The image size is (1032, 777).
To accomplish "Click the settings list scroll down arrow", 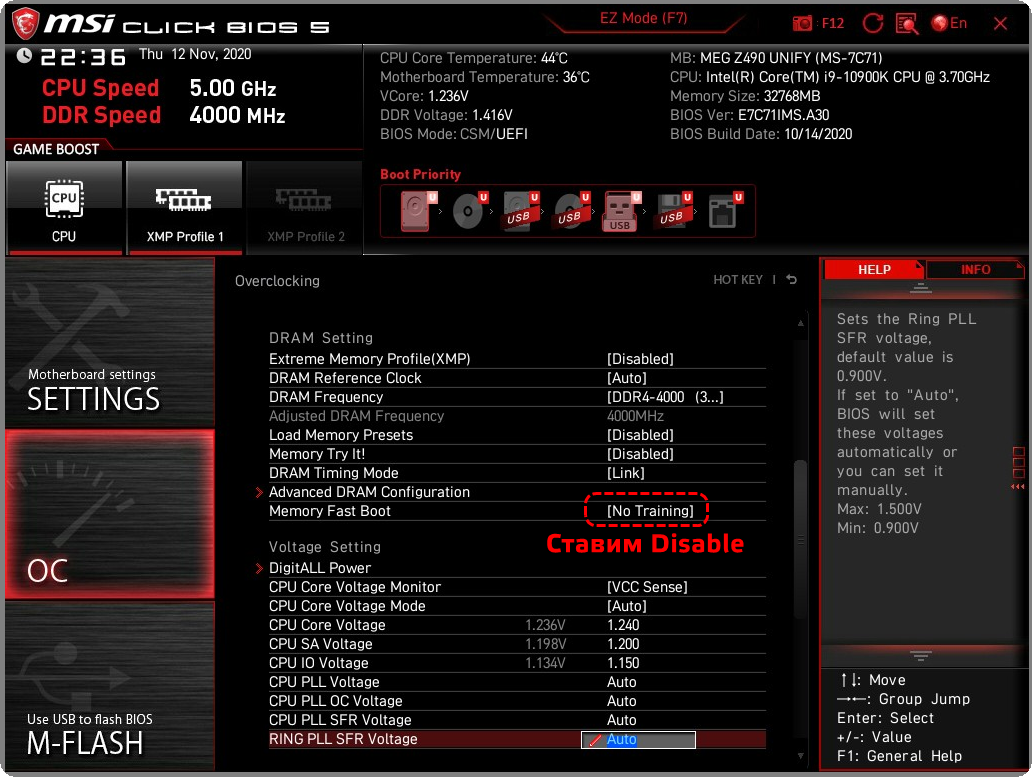I will pyautogui.click(x=800, y=757).
